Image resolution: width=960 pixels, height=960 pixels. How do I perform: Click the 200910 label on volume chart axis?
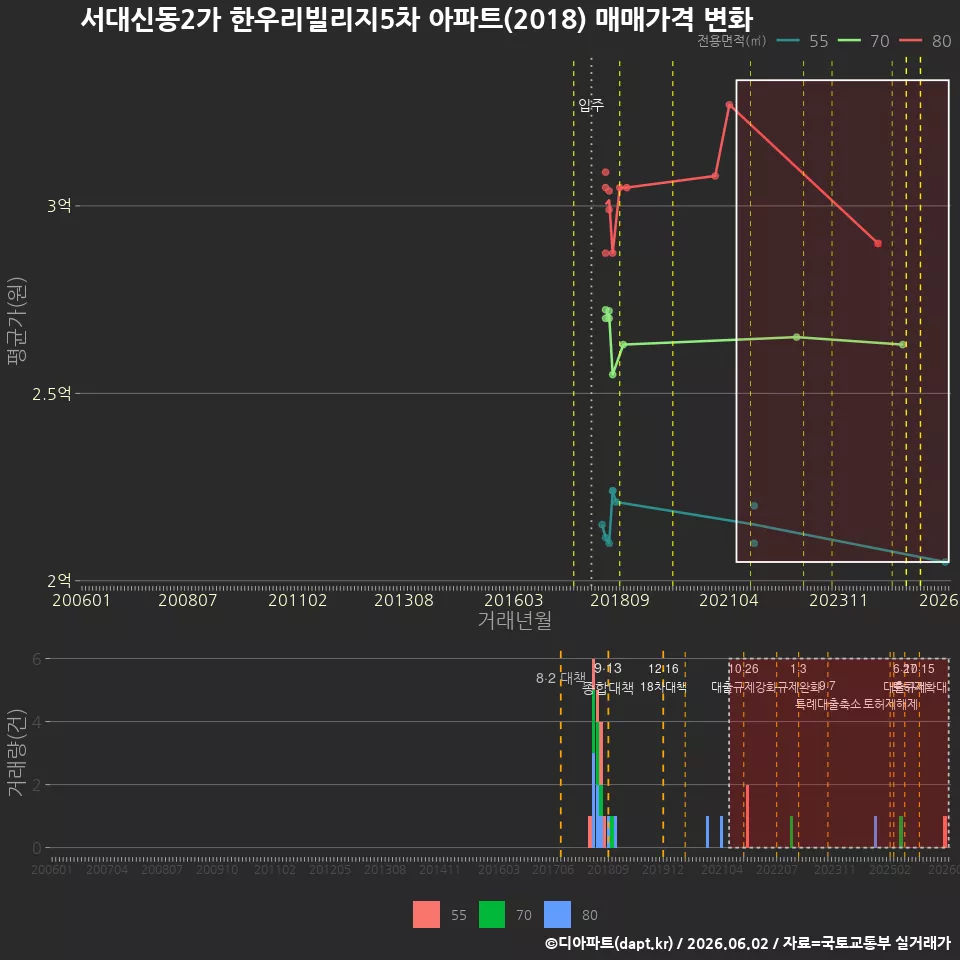pos(217,869)
